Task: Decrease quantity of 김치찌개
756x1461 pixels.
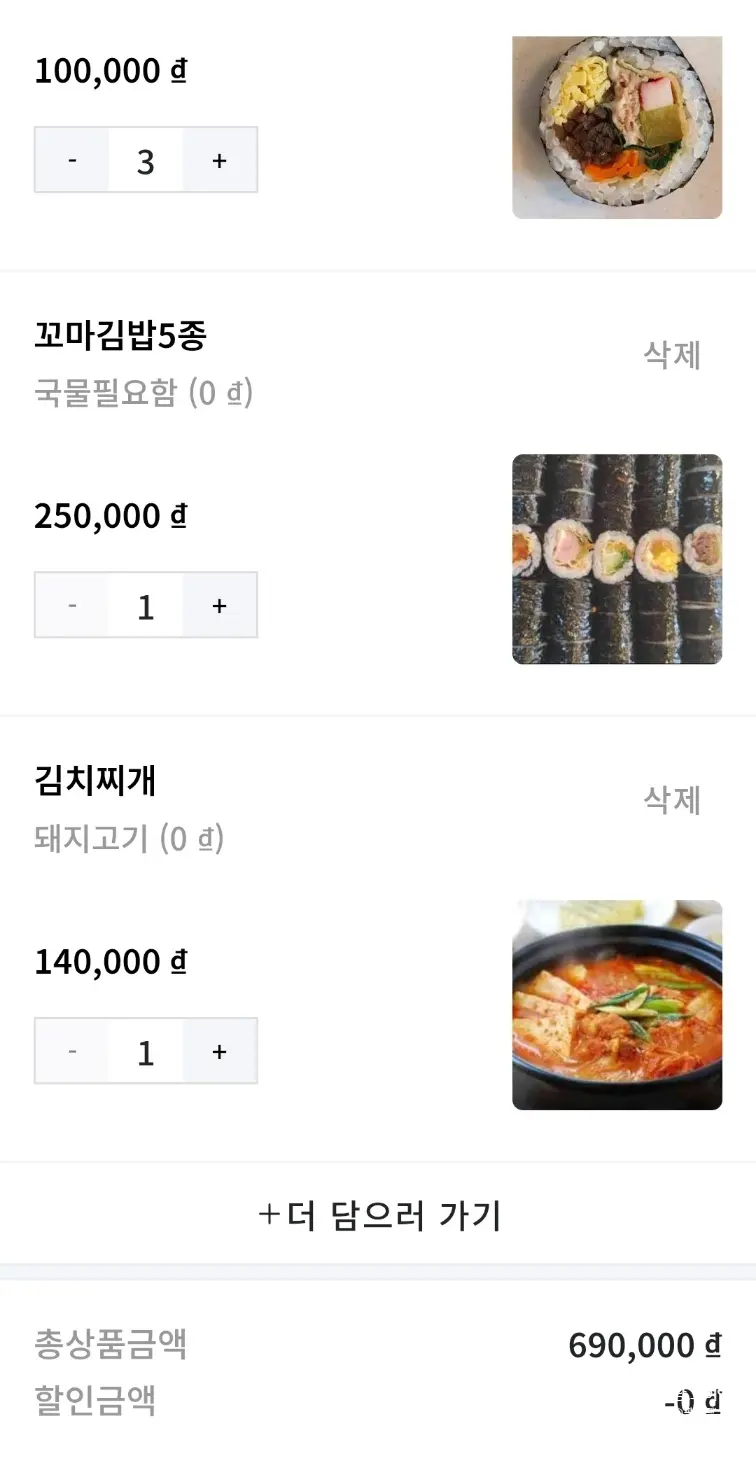Action: [x=72, y=1051]
